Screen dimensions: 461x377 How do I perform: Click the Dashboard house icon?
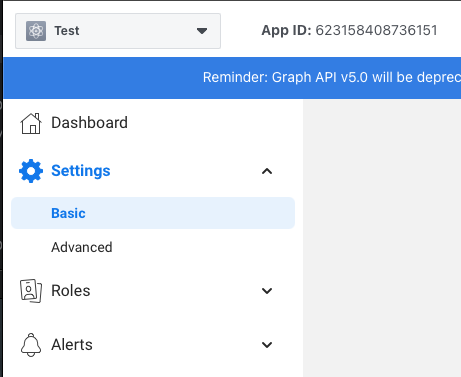(31, 123)
